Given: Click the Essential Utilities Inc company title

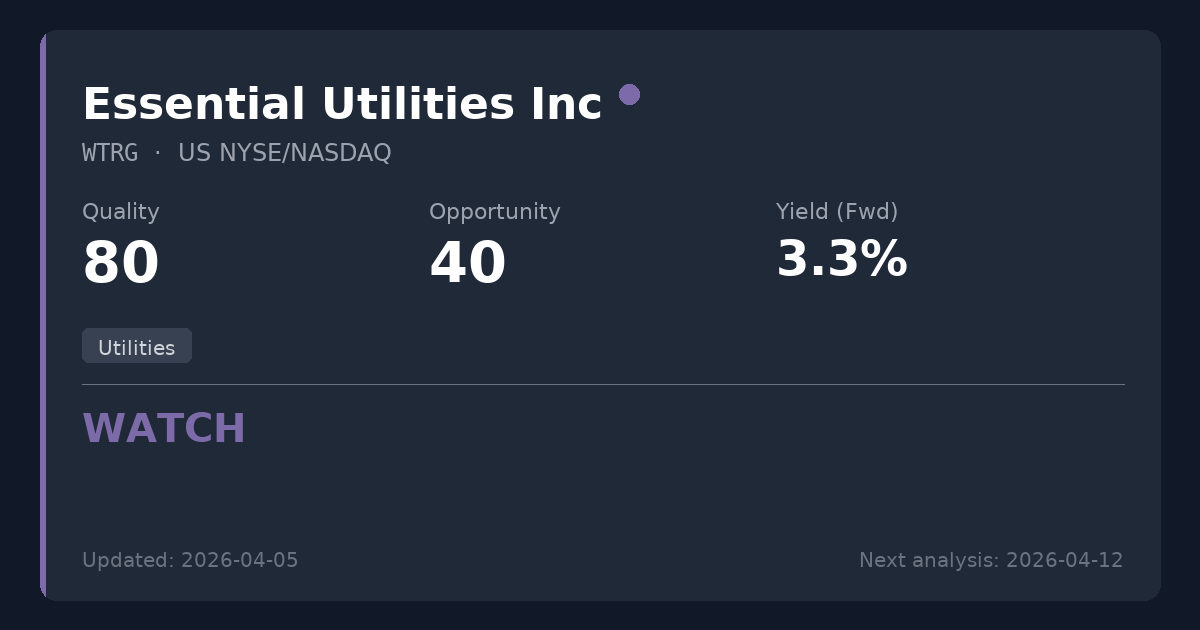Looking at the screenshot, I should (x=341, y=105).
